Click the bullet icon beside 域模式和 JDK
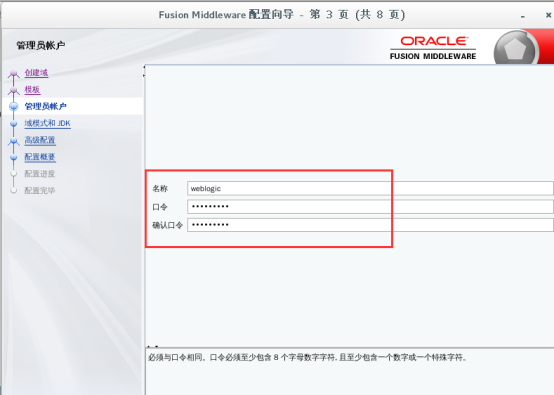 [14, 124]
